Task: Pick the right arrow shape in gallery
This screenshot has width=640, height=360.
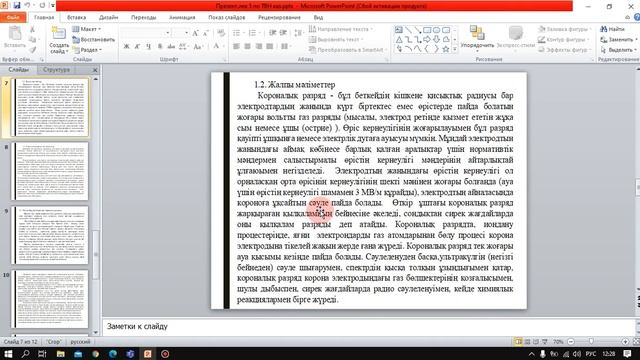Action: [x=427, y=40]
